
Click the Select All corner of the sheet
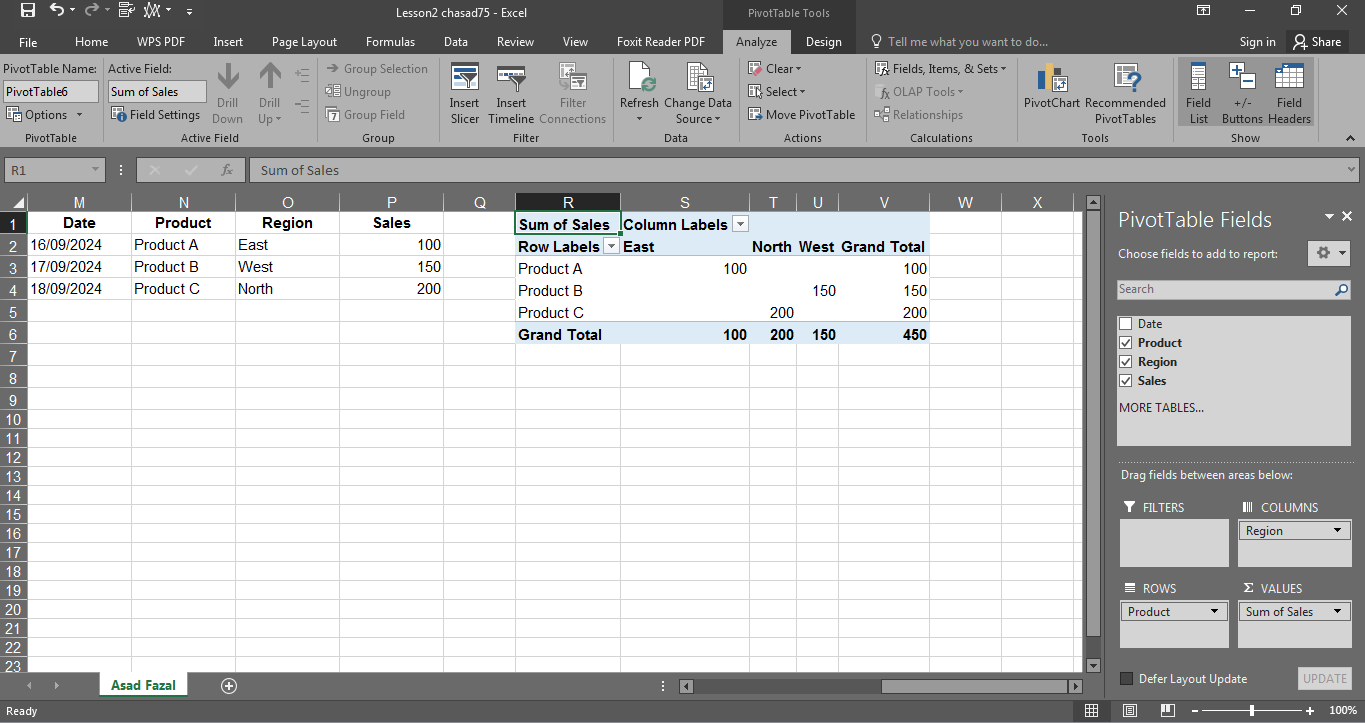coord(14,202)
